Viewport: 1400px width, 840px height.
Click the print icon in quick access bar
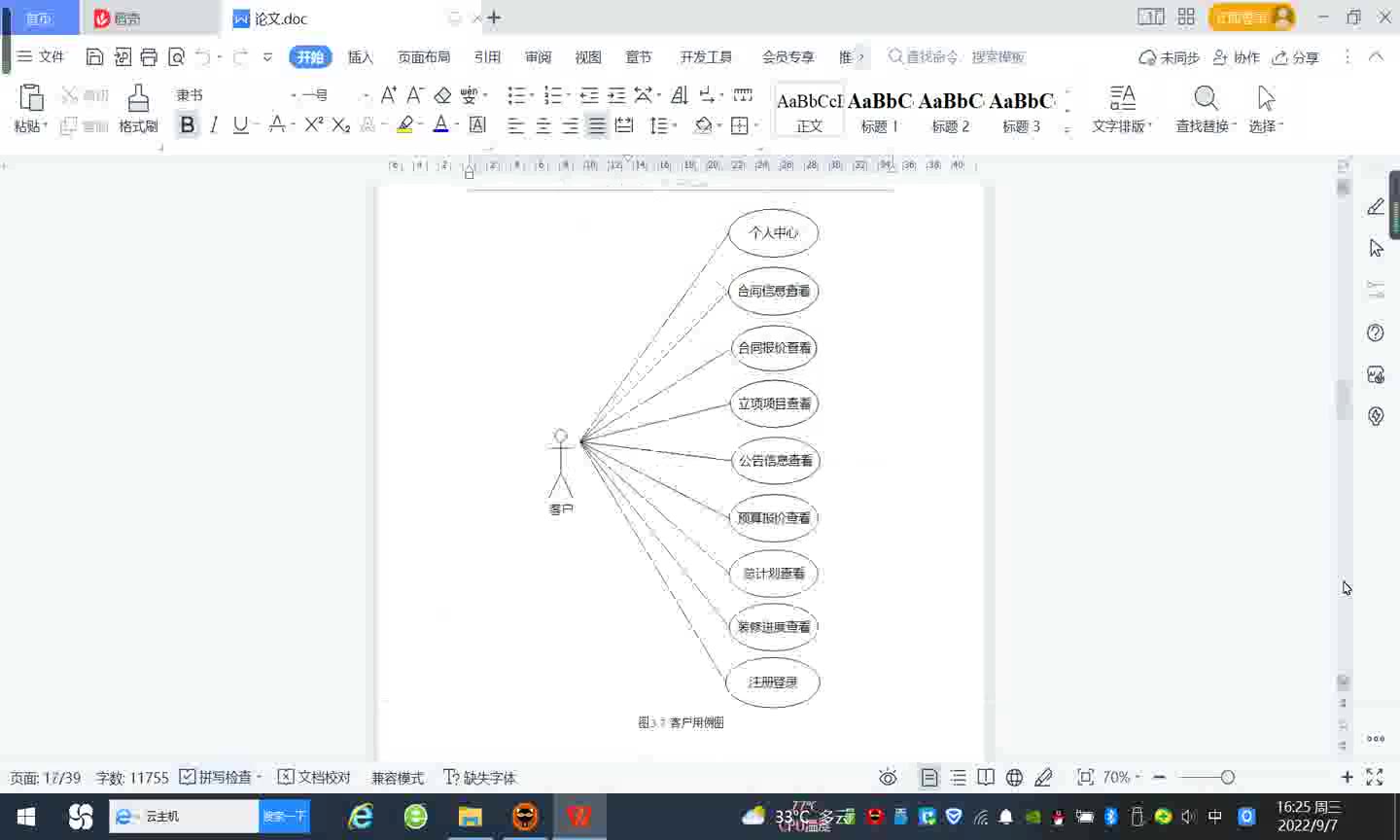149,57
